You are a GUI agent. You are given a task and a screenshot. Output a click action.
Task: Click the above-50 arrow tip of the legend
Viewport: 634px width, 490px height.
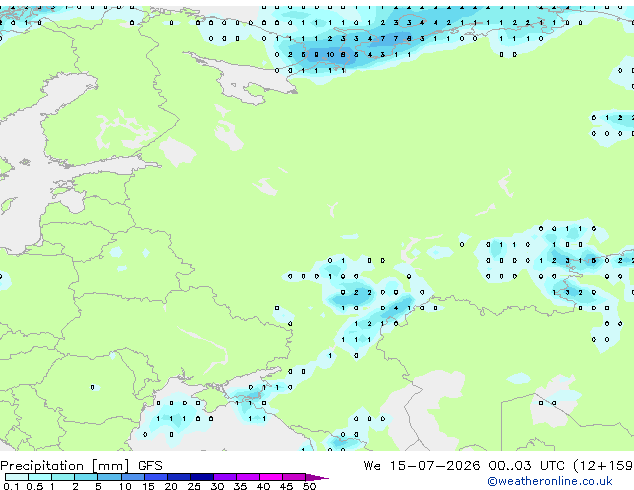pyautogui.click(x=317, y=477)
